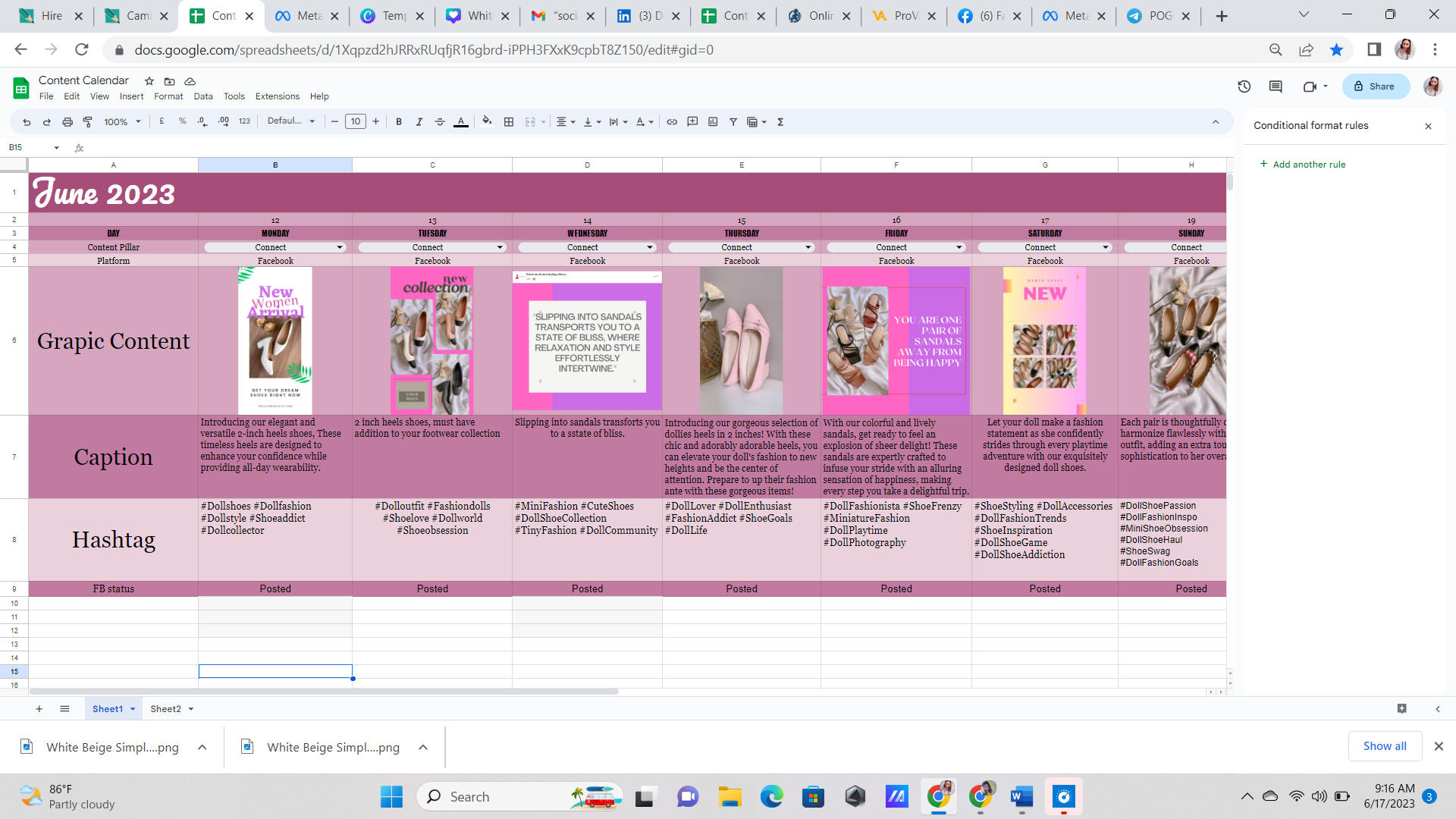1456x819 pixels.
Task: Select the Paint format tool
Action: pyautogui.click(x=88, y=122)
